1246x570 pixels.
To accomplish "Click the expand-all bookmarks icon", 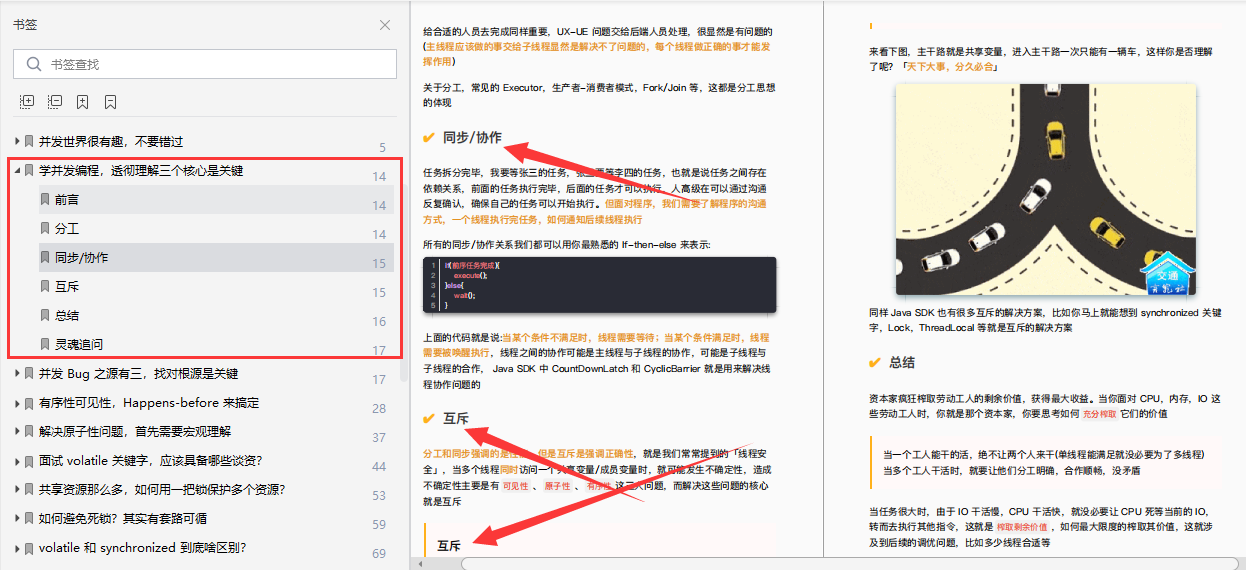I will [x=27, y=102].
